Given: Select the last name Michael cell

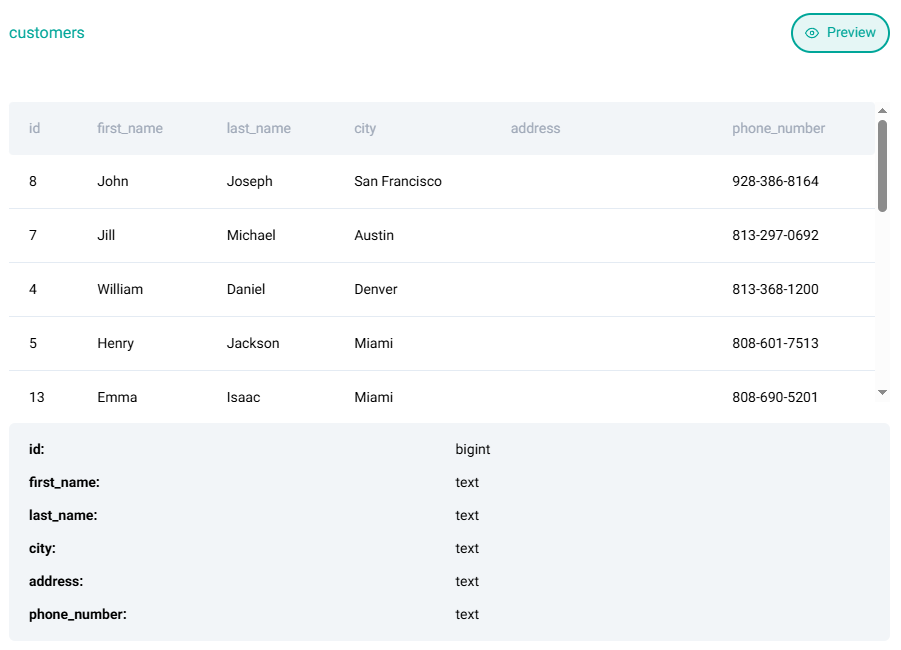Looking at the screenshot, I should (251, 235).
